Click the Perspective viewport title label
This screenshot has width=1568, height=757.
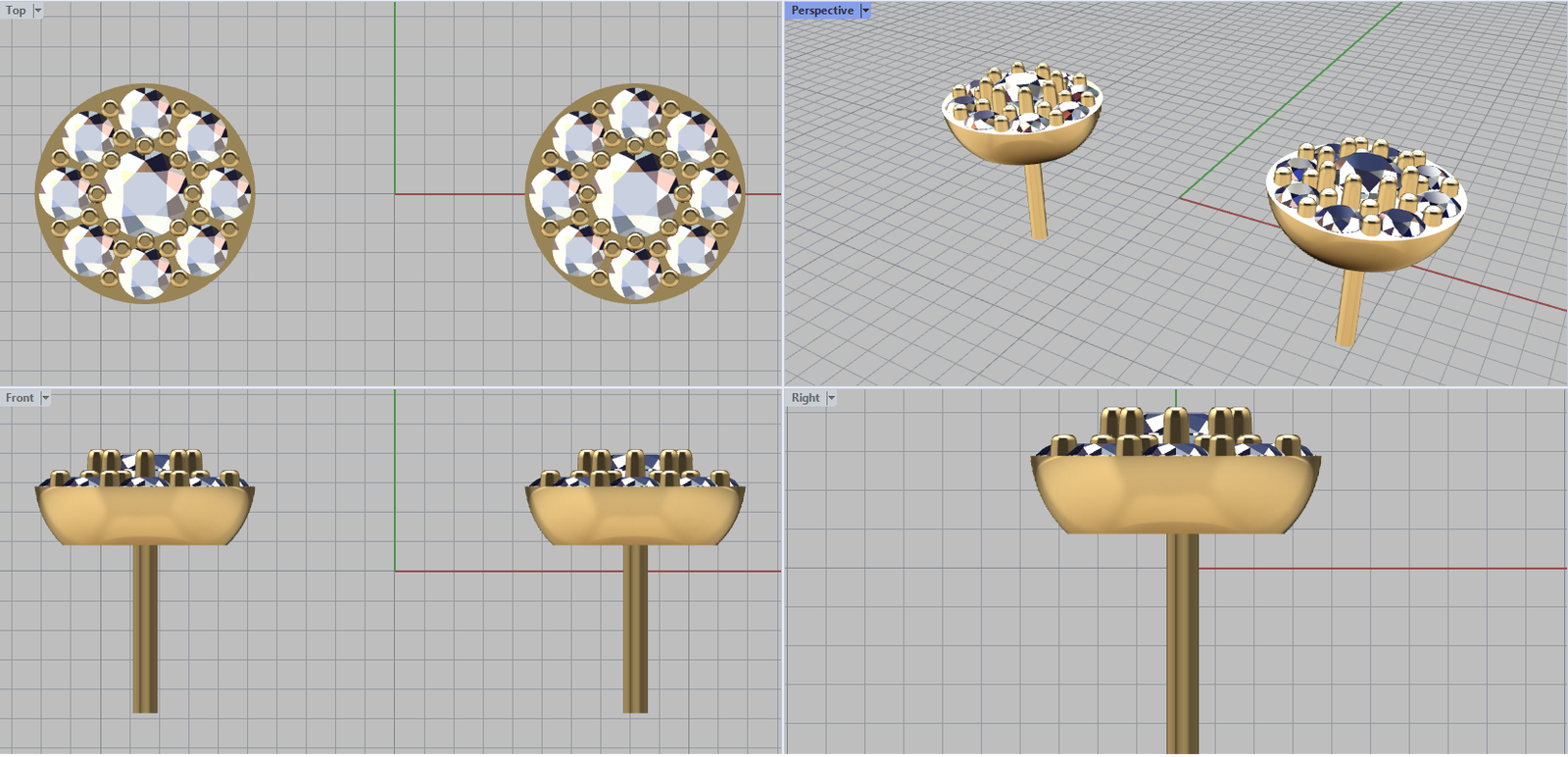click(822, 11)
